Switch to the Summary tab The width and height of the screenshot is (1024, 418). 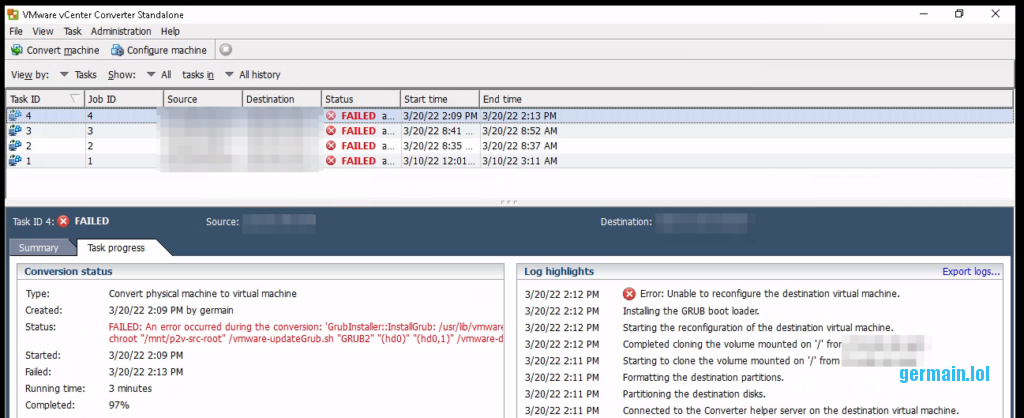(x=39, y=248)
